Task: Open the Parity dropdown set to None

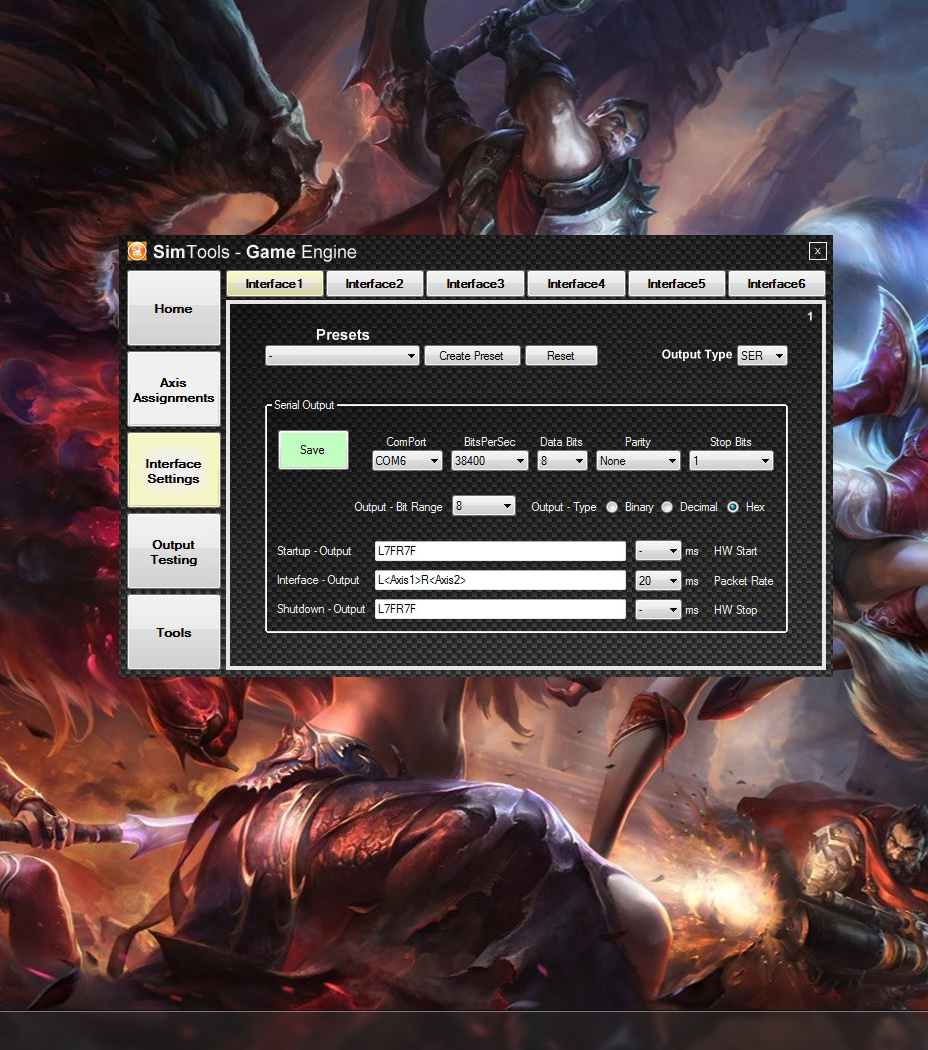Action: (637, 461)
